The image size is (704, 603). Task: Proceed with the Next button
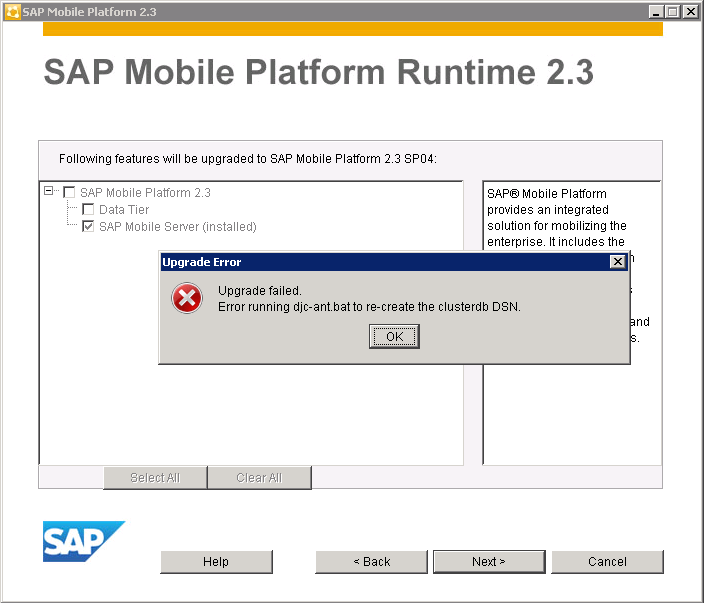tap(489, 562)
